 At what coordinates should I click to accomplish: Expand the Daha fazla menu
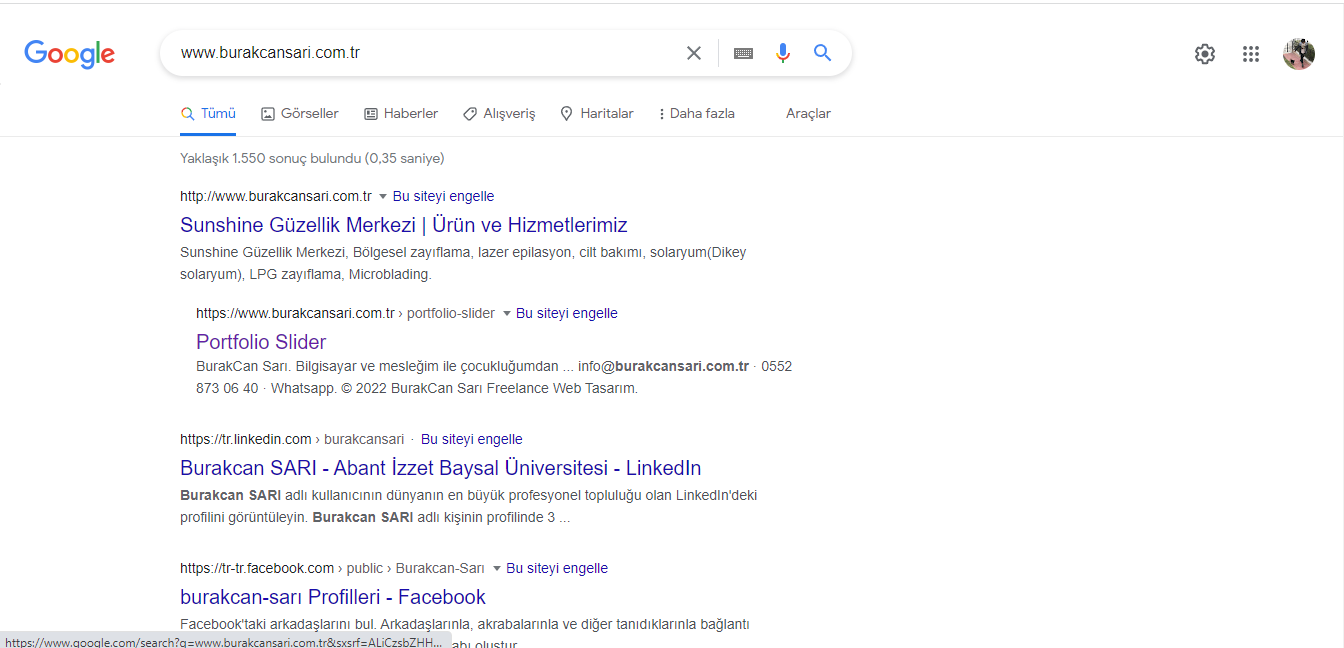click(x=697, y=114)
